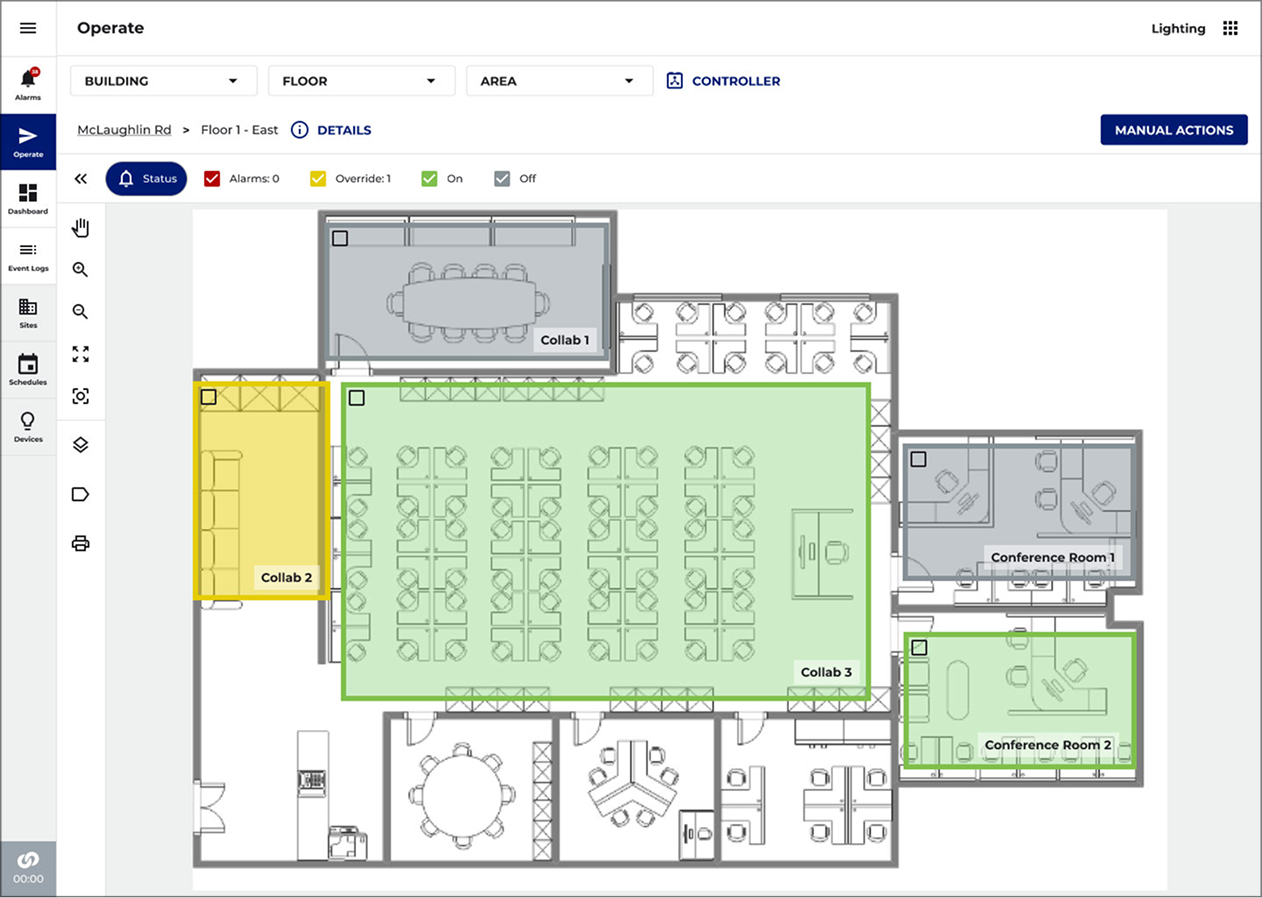This screenshot has height=898, width=1262.
Task: Select the Collab 2 label on floorplan
Action: point(287,577)
